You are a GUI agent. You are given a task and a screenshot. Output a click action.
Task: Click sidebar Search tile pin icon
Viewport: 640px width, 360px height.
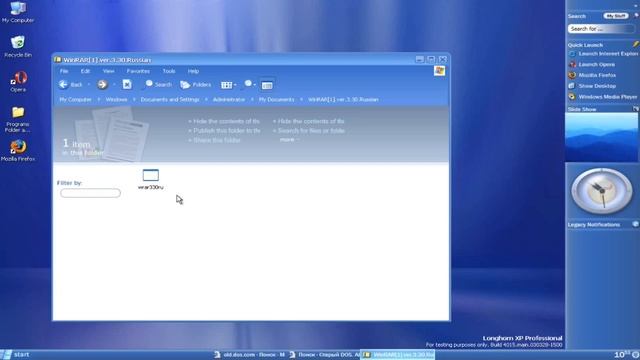point(636,16)
